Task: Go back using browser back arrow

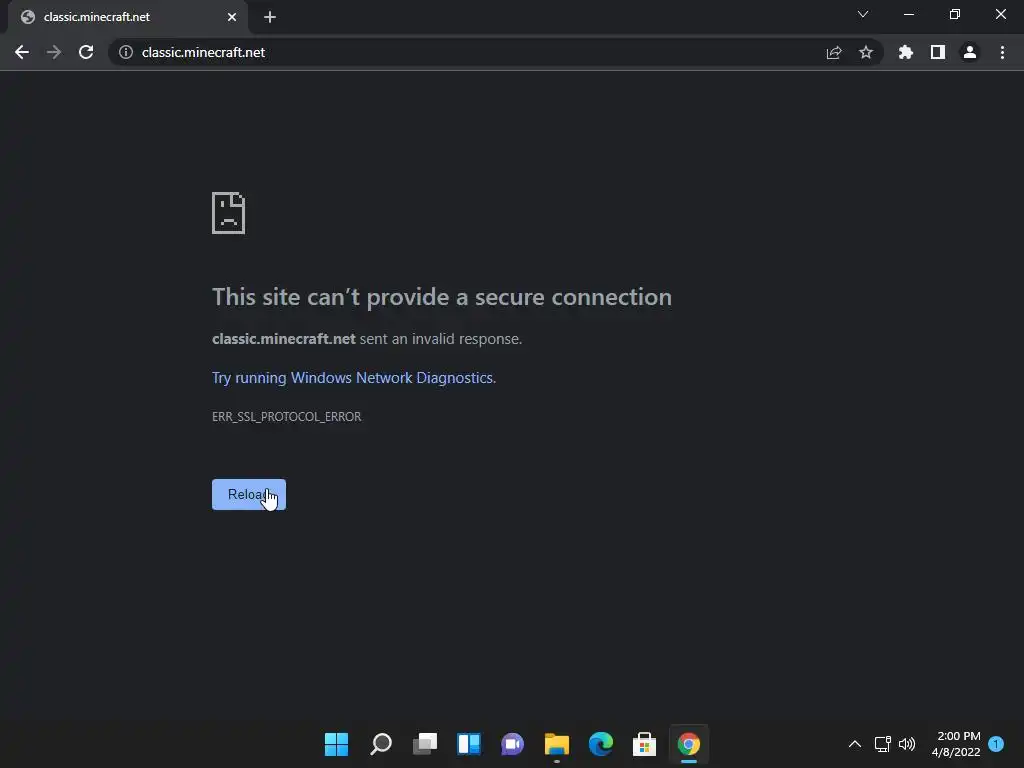Action: (22, 52)
